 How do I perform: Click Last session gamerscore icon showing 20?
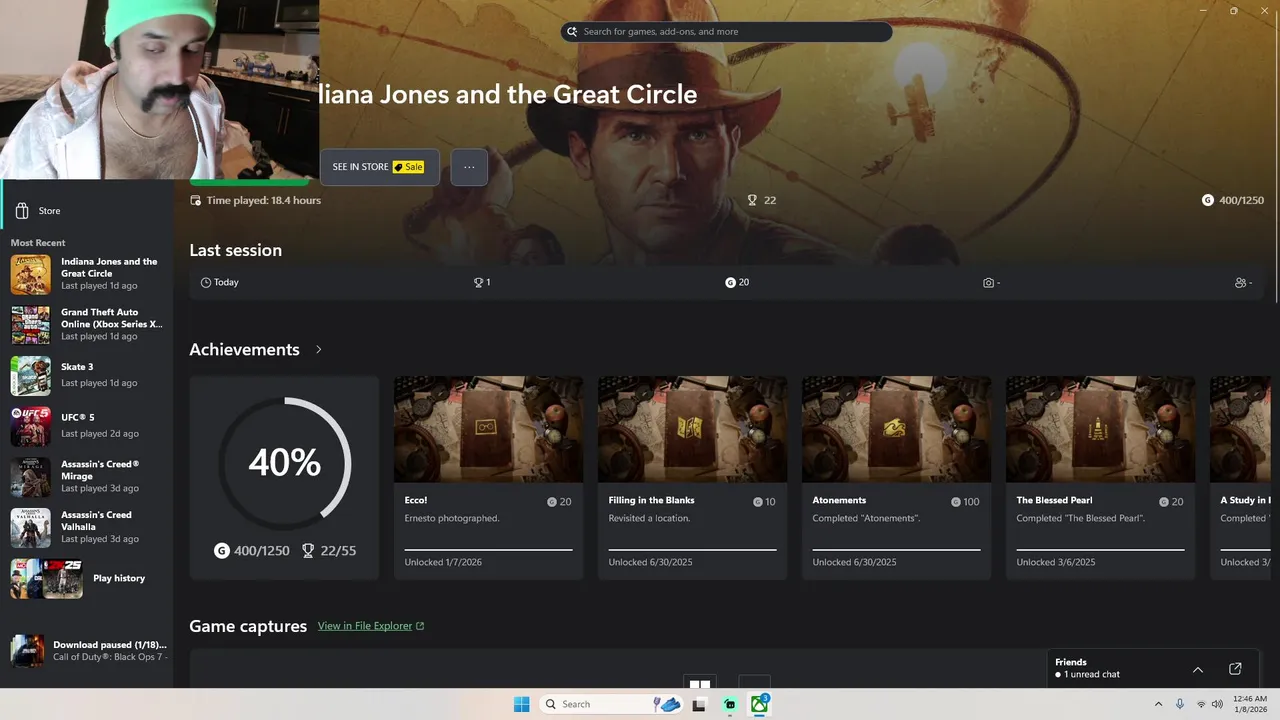[x=730, y=283]
